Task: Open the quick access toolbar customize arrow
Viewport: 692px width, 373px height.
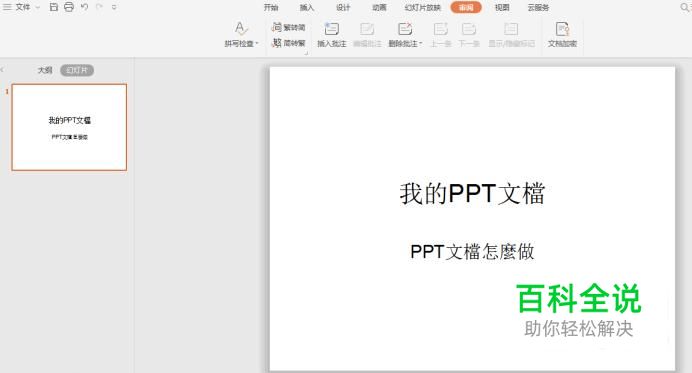Action: click(x=114, y=8)
